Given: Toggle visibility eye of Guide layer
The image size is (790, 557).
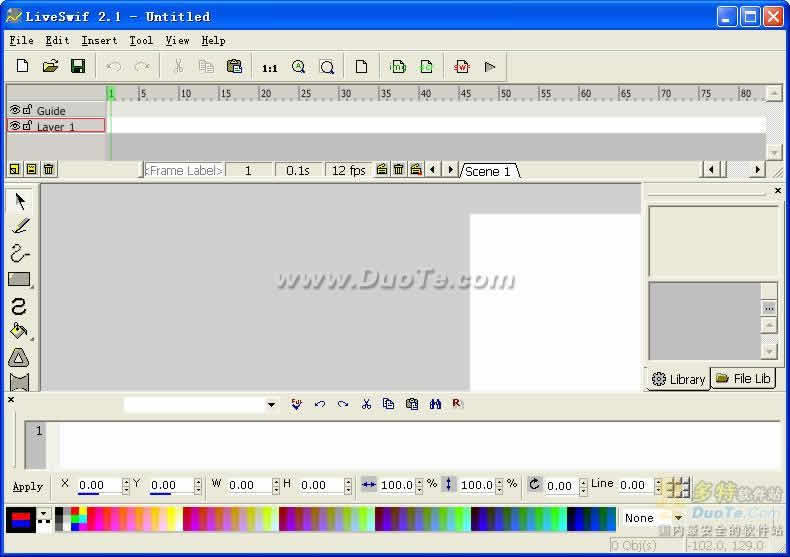Looking at the screenshot, I should 14,110.
